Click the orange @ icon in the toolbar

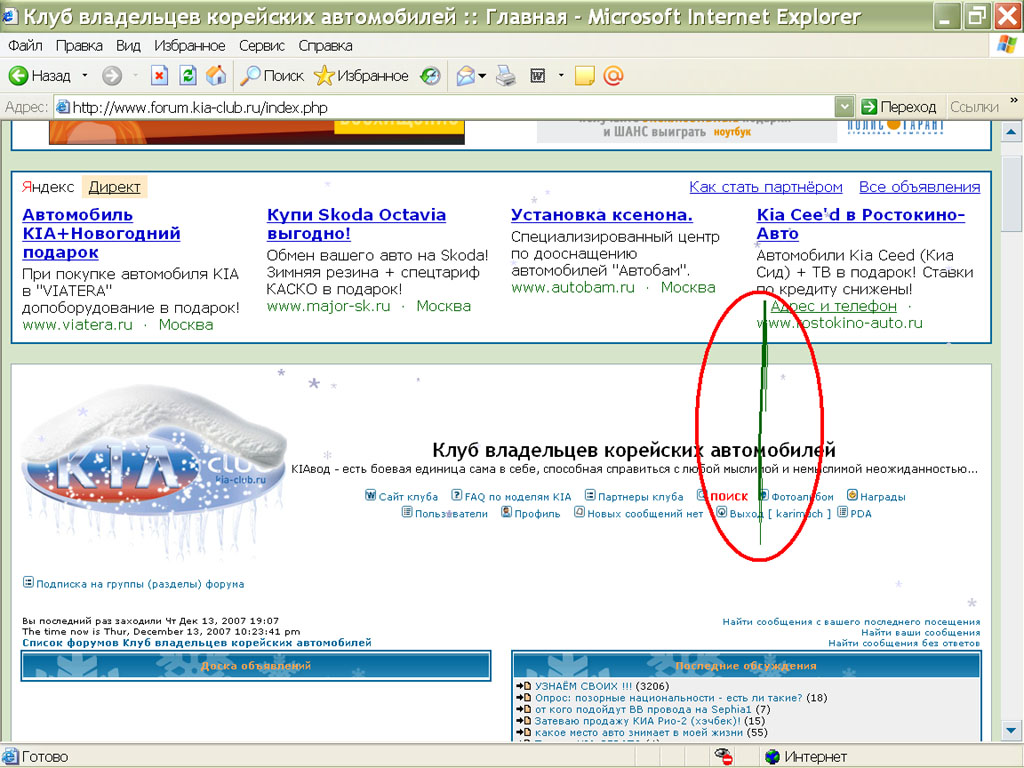(x=613, y=76)
